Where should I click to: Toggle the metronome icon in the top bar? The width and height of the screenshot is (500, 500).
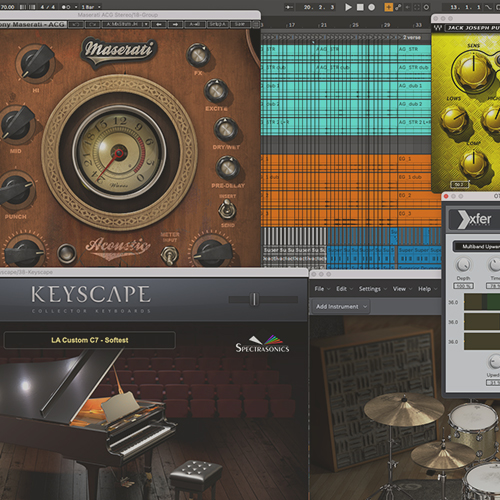[66, 7]
